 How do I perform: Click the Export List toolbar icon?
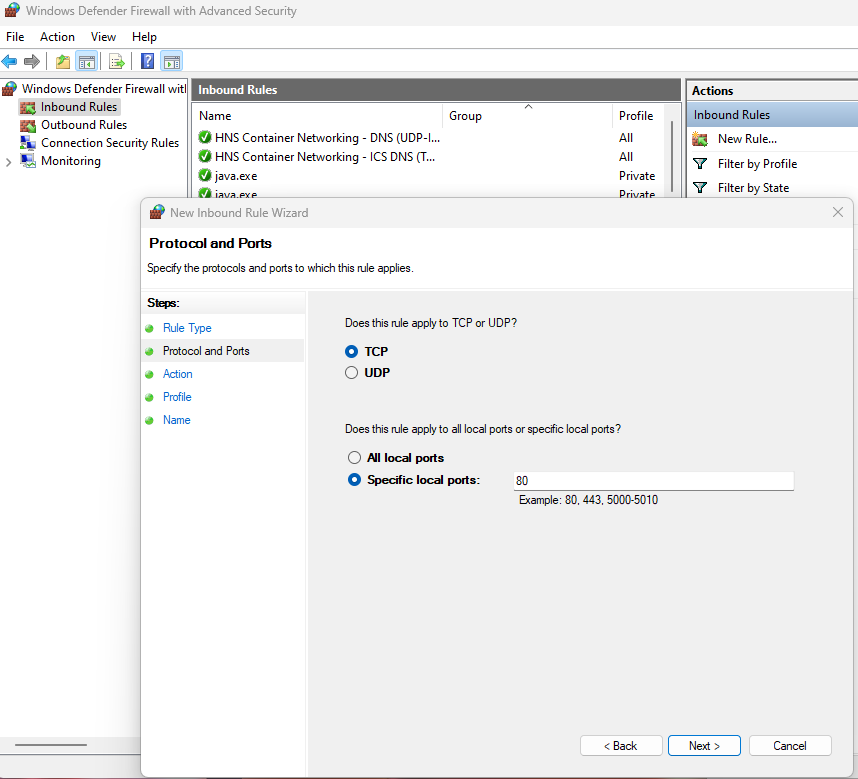[116, 61]
